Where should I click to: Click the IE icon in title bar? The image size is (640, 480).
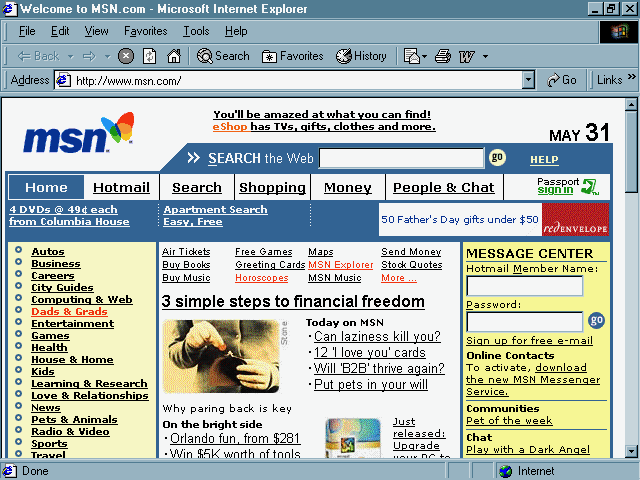9,9
